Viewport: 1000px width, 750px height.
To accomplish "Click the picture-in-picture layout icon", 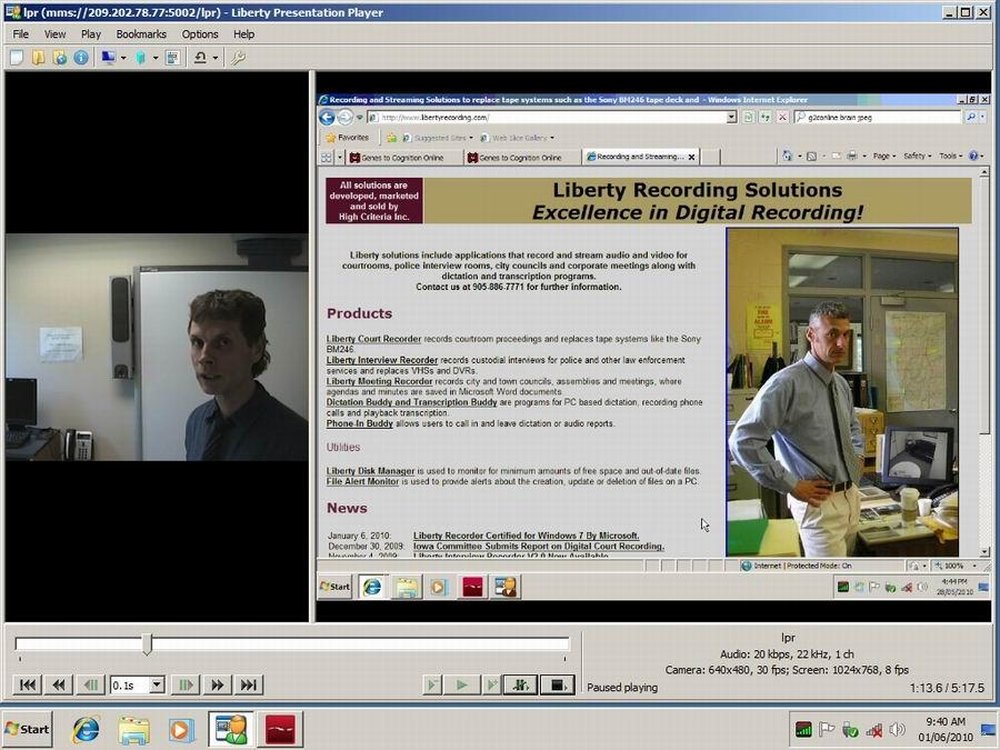I will point(175,57).
